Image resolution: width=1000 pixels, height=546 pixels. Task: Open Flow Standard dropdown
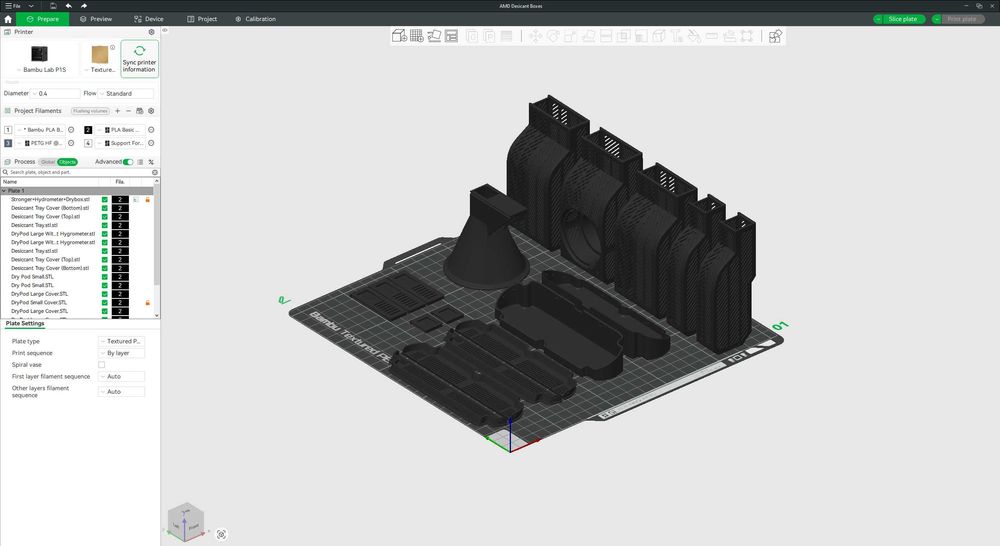point(126,94)
